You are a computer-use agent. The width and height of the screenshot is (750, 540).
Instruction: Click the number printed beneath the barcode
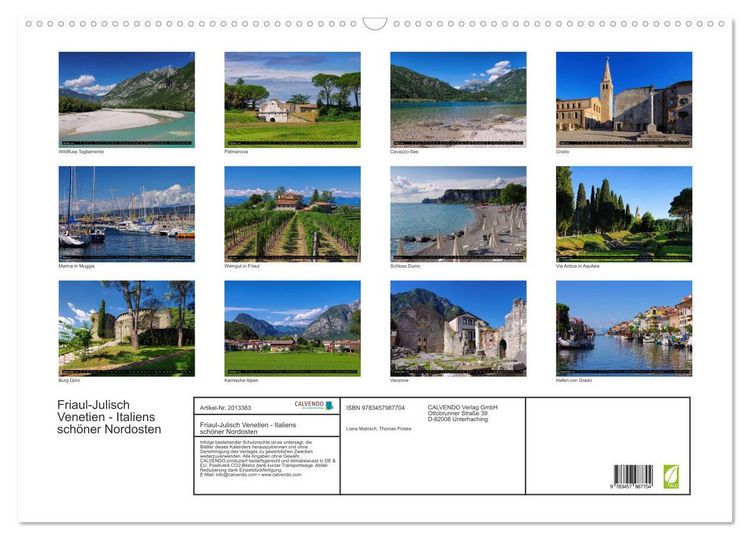coord(631,486)
